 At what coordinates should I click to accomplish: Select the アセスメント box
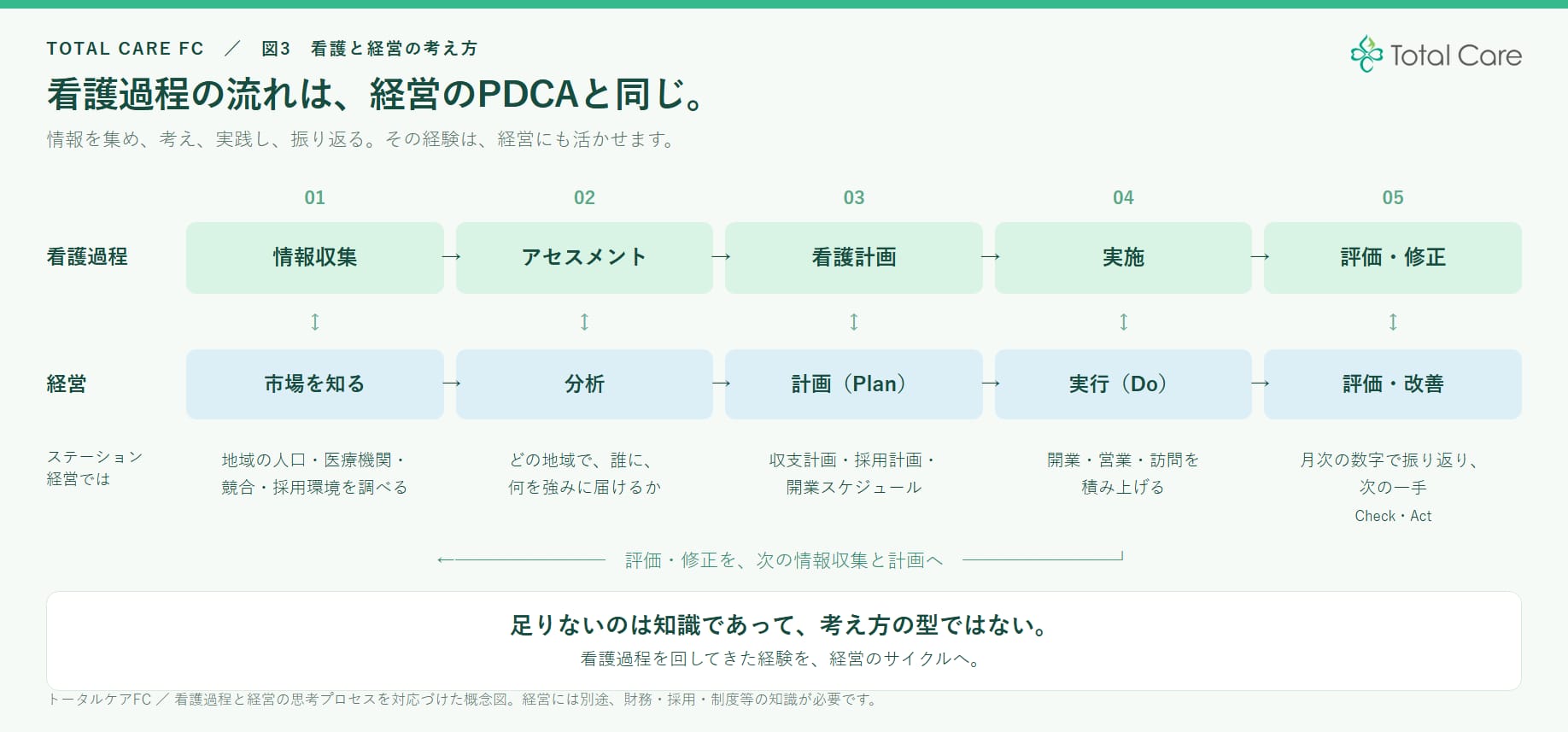[x=584, y=258]
